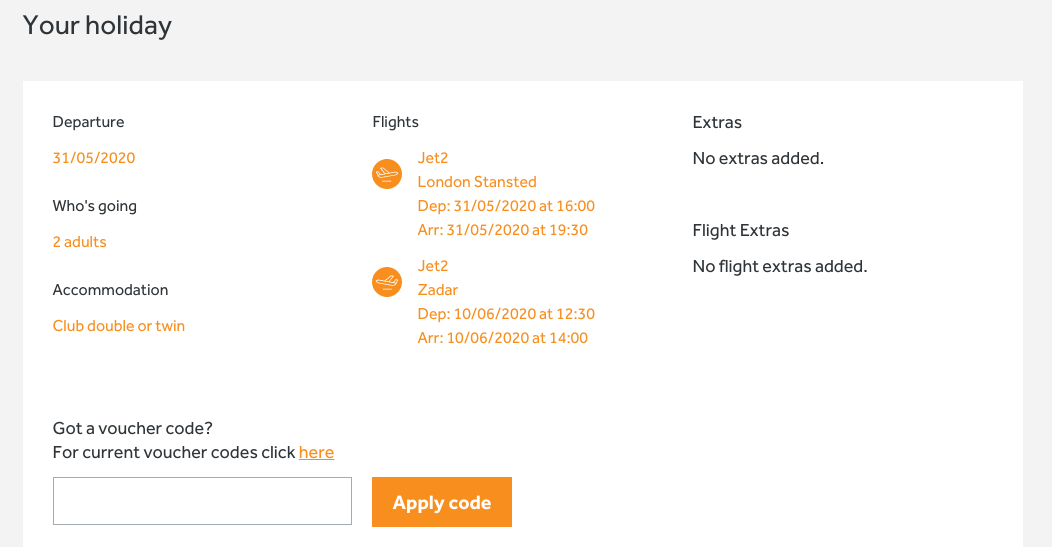Click the second Jet2 airline label
The height and width of the screenshot is (547, 1052).
(433, 266)
